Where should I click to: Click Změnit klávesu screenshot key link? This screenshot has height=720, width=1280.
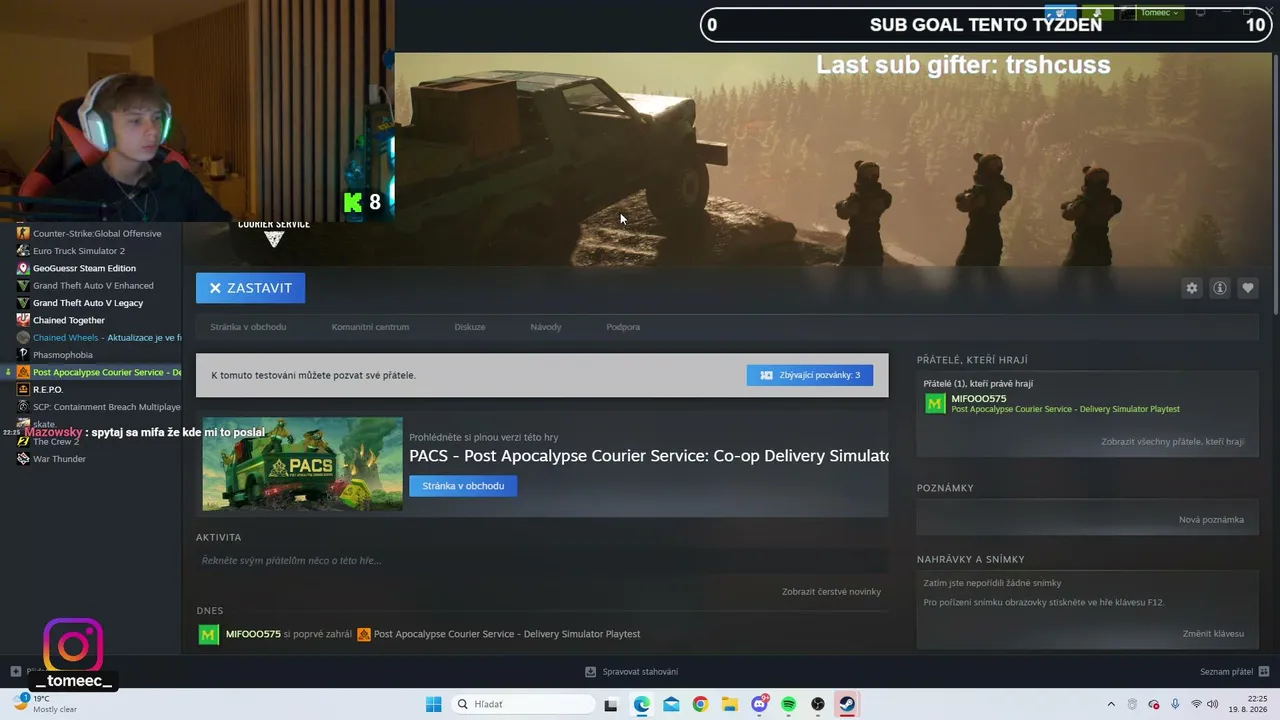(1213, 634)
